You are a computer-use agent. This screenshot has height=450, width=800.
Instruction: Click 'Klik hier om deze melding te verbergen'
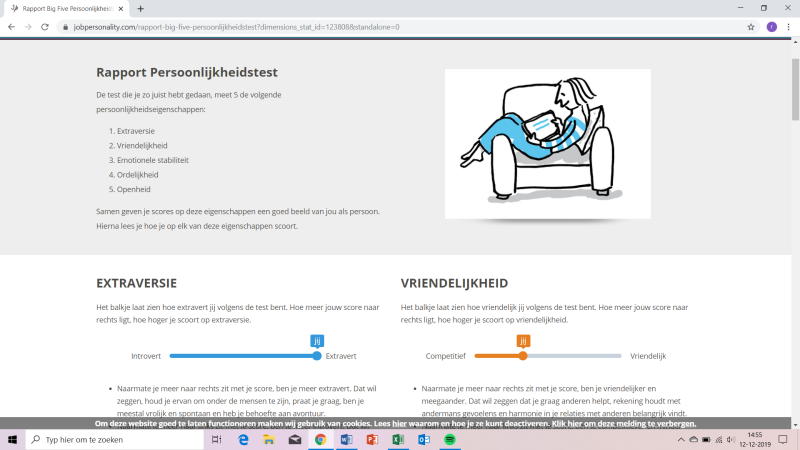click(x=623, y=423)
